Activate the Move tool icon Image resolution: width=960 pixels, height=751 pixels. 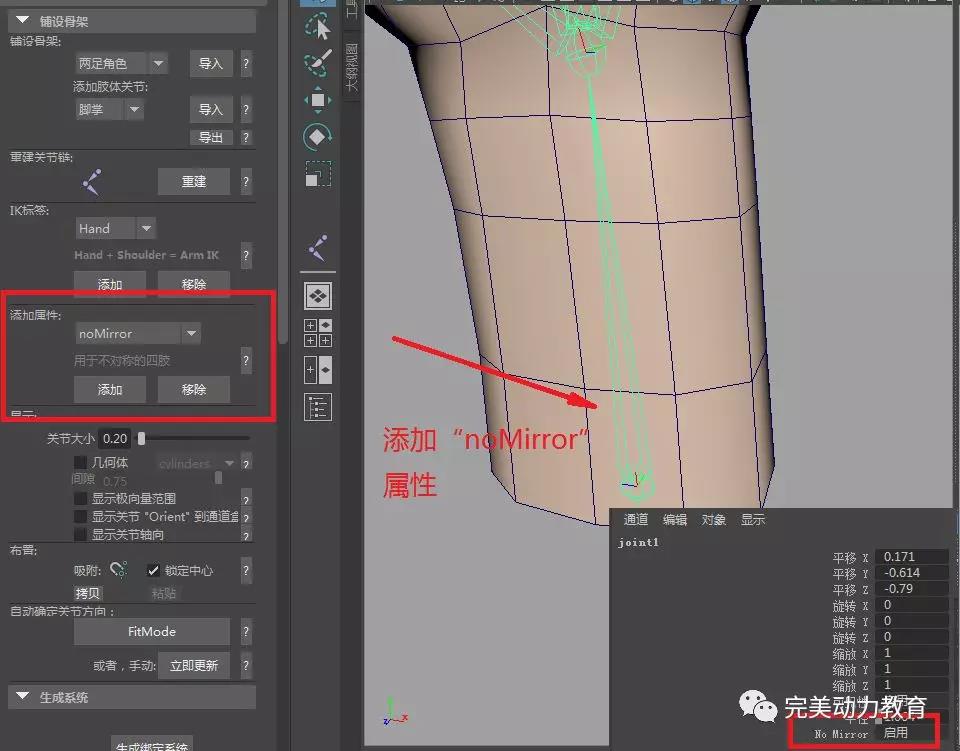tap(318, 99)
